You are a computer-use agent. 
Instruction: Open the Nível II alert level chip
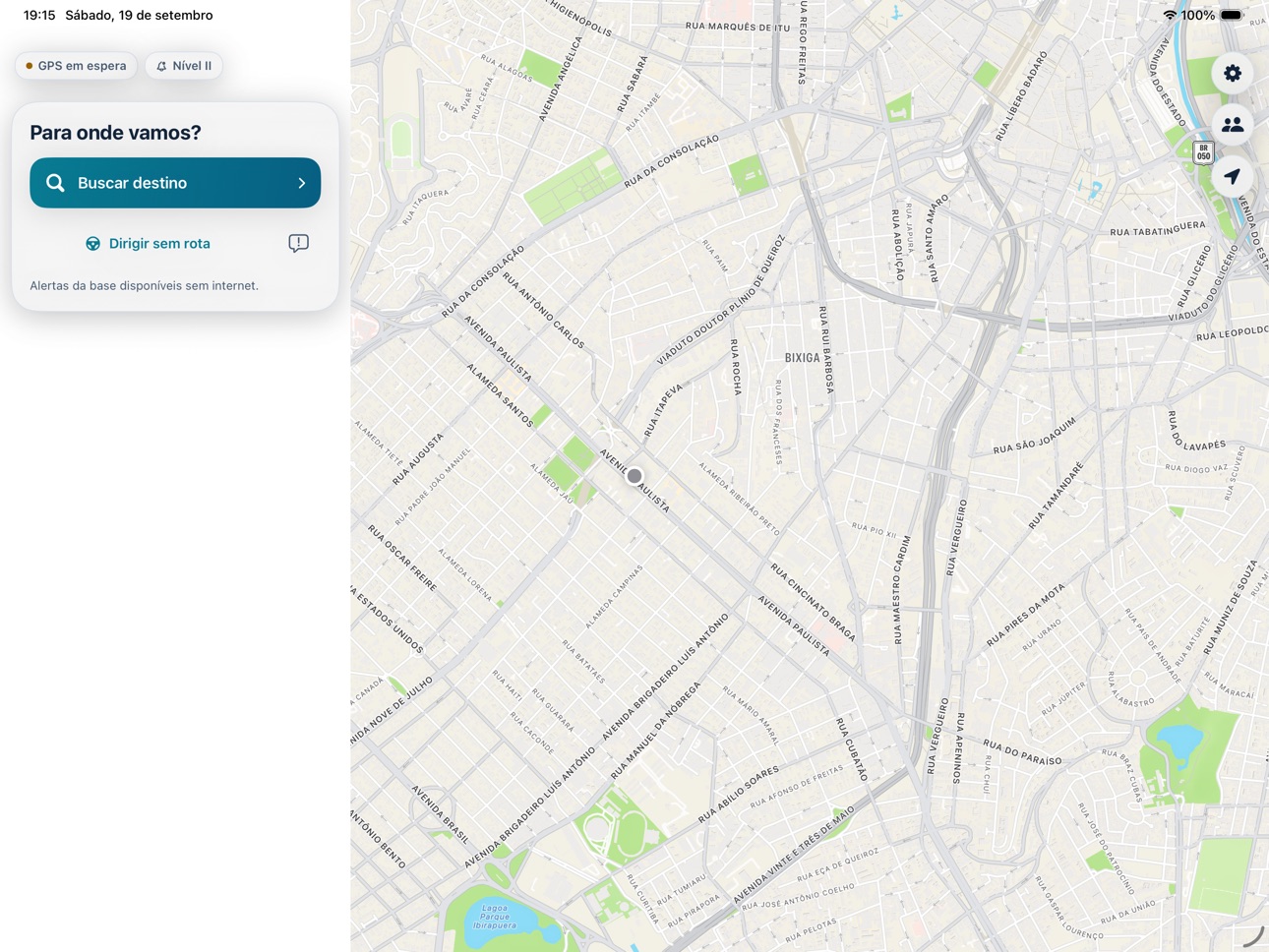183,66
